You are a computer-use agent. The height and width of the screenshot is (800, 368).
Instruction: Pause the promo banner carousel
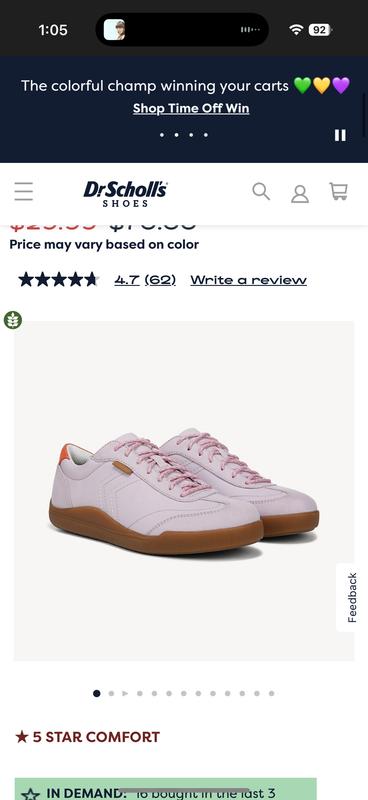coord(340,135)
